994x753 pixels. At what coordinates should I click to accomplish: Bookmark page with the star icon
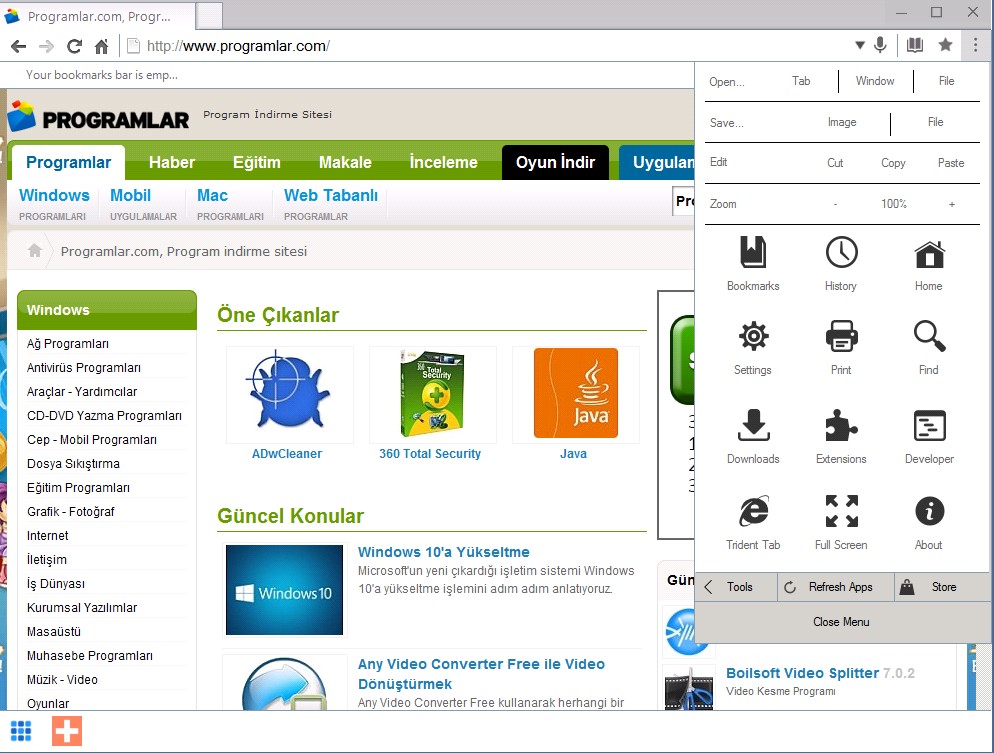pos(945,44)
